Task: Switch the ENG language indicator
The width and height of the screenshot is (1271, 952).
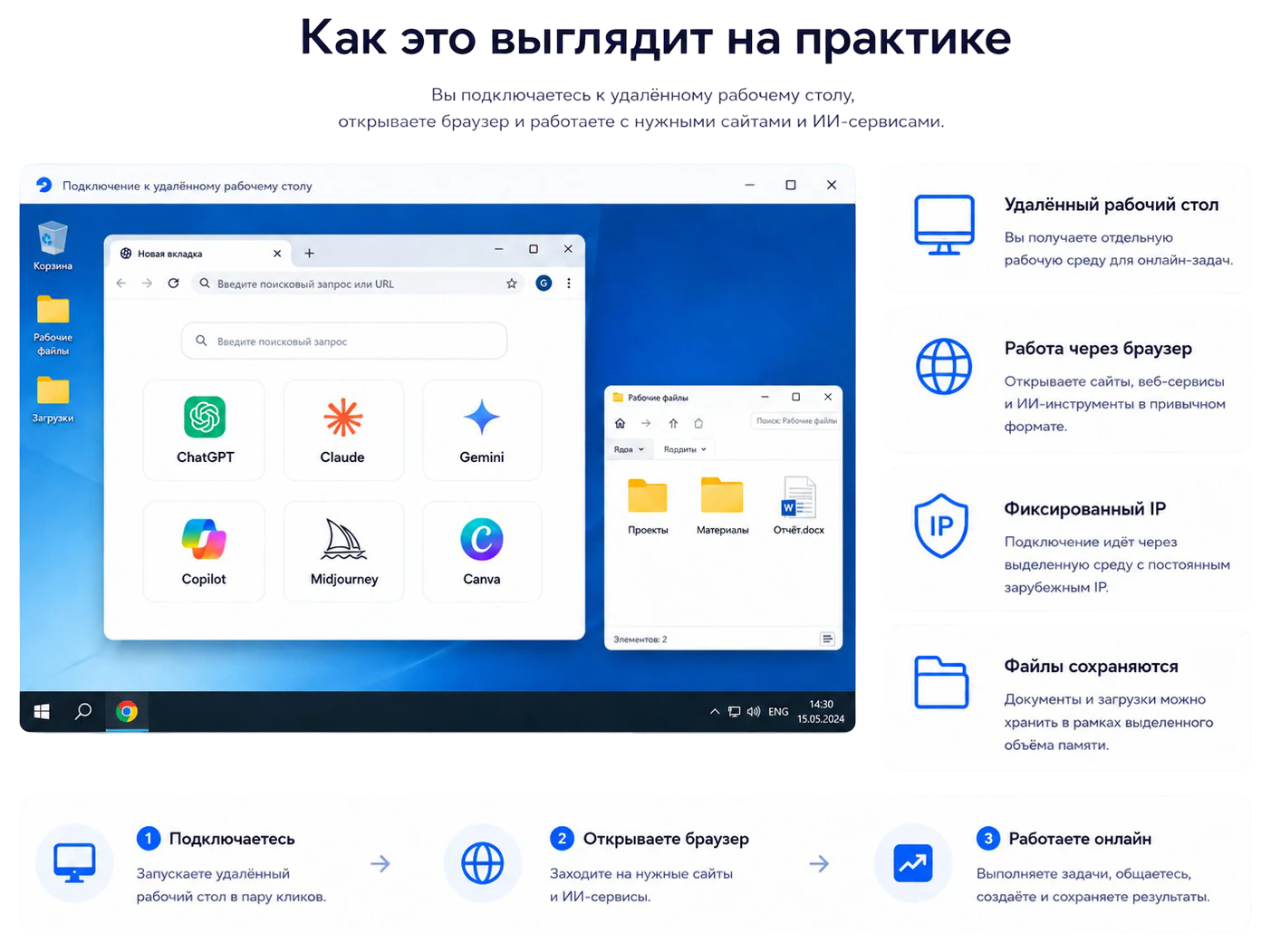Action: tap(778, 712)
